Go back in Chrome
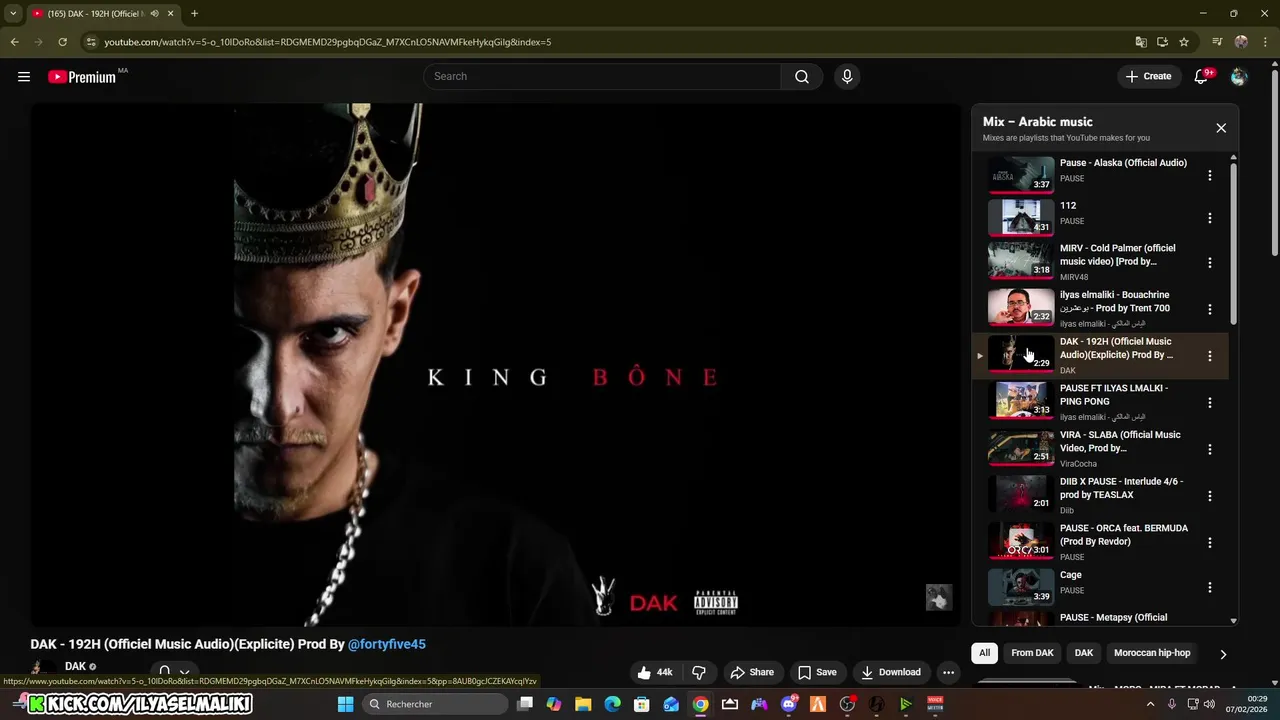 pos(14,42)
